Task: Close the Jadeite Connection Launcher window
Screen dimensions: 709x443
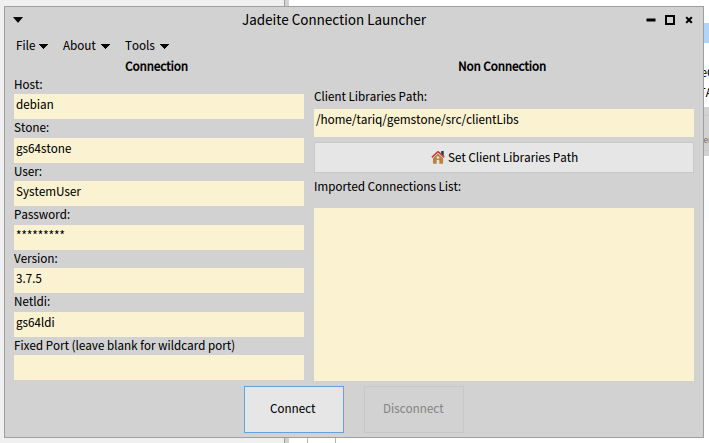Action: pyautogui.click(x=689, y=20)
